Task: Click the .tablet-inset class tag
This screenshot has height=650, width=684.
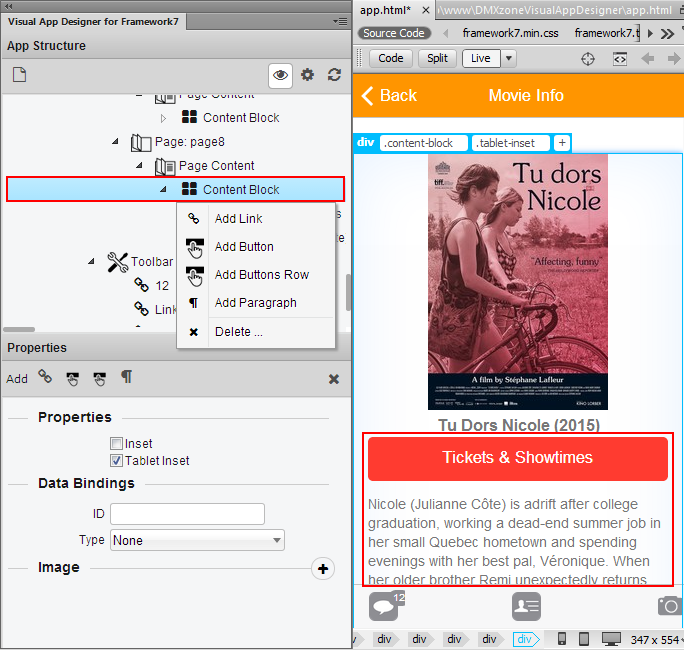Action: [x=510, y=143]
